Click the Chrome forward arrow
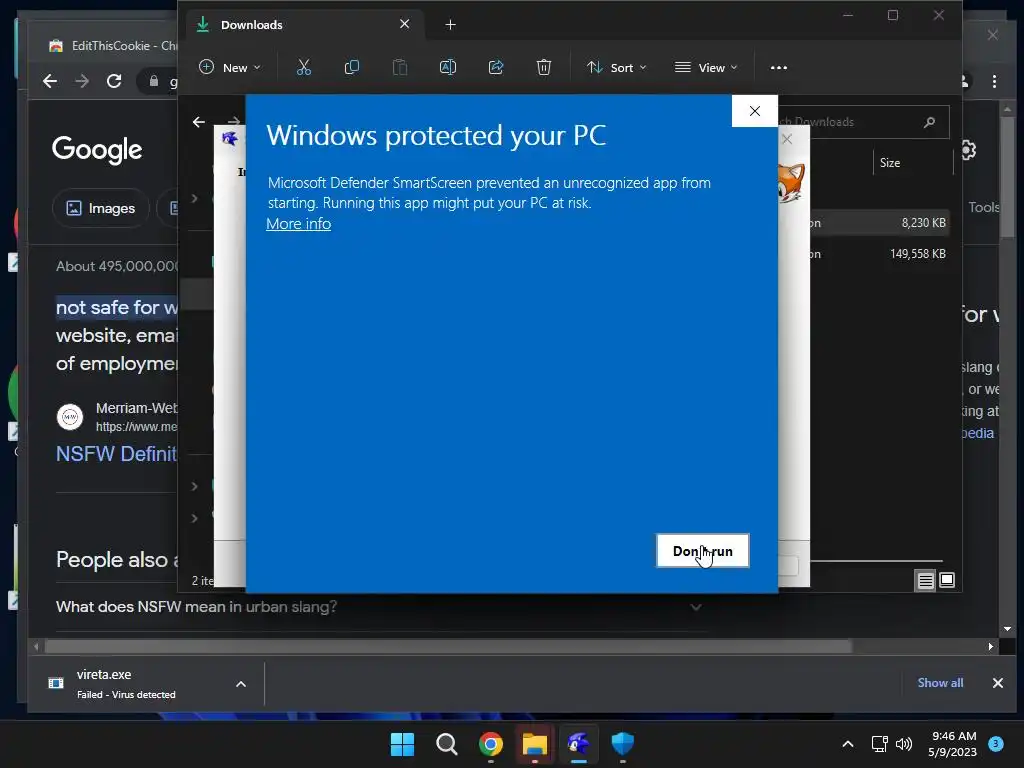Screen dimensions: 1024x768 pos(82,81)
